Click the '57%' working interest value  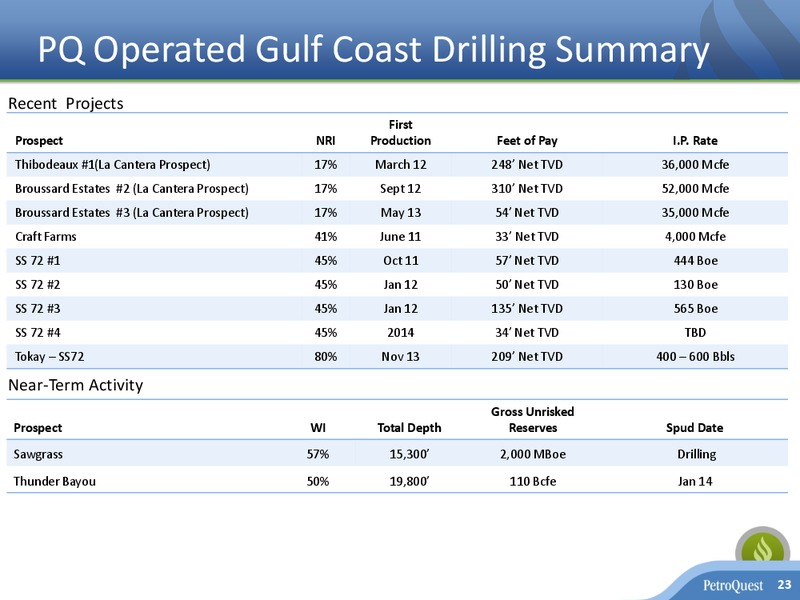pyautogui.click(x=318, y=455)
